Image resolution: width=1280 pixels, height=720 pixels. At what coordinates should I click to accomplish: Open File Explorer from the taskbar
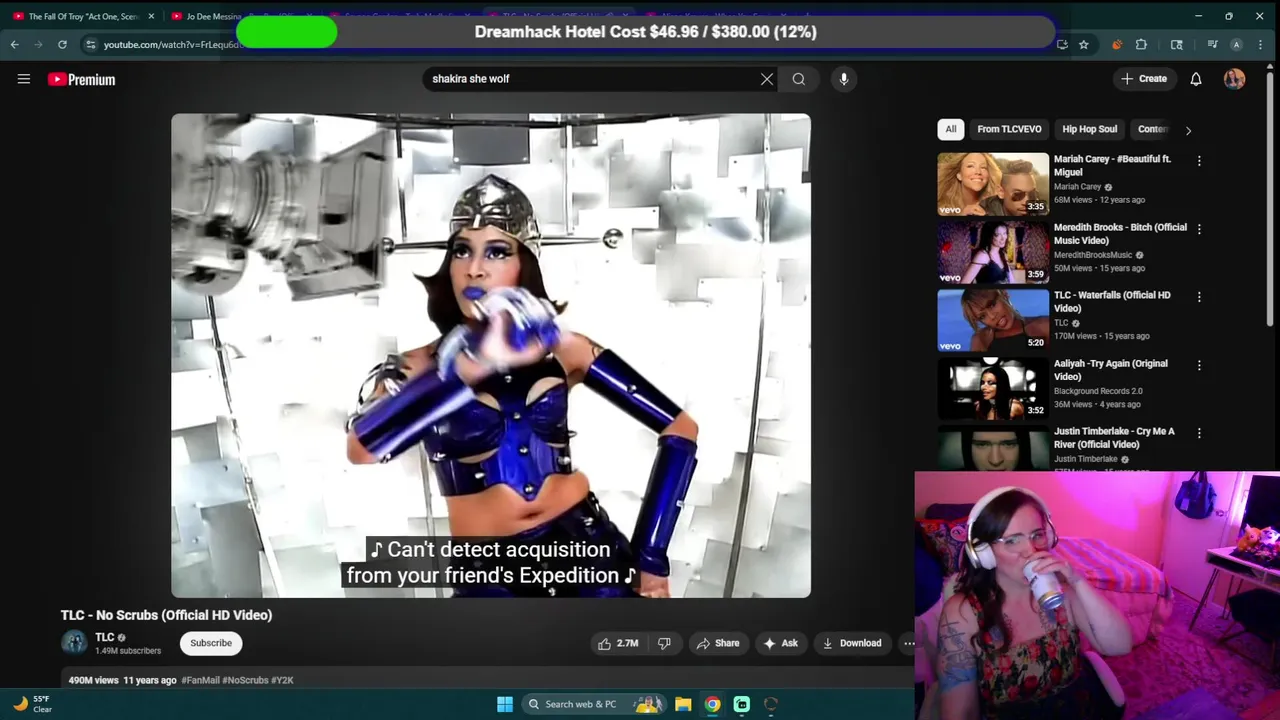click(683, 704)
